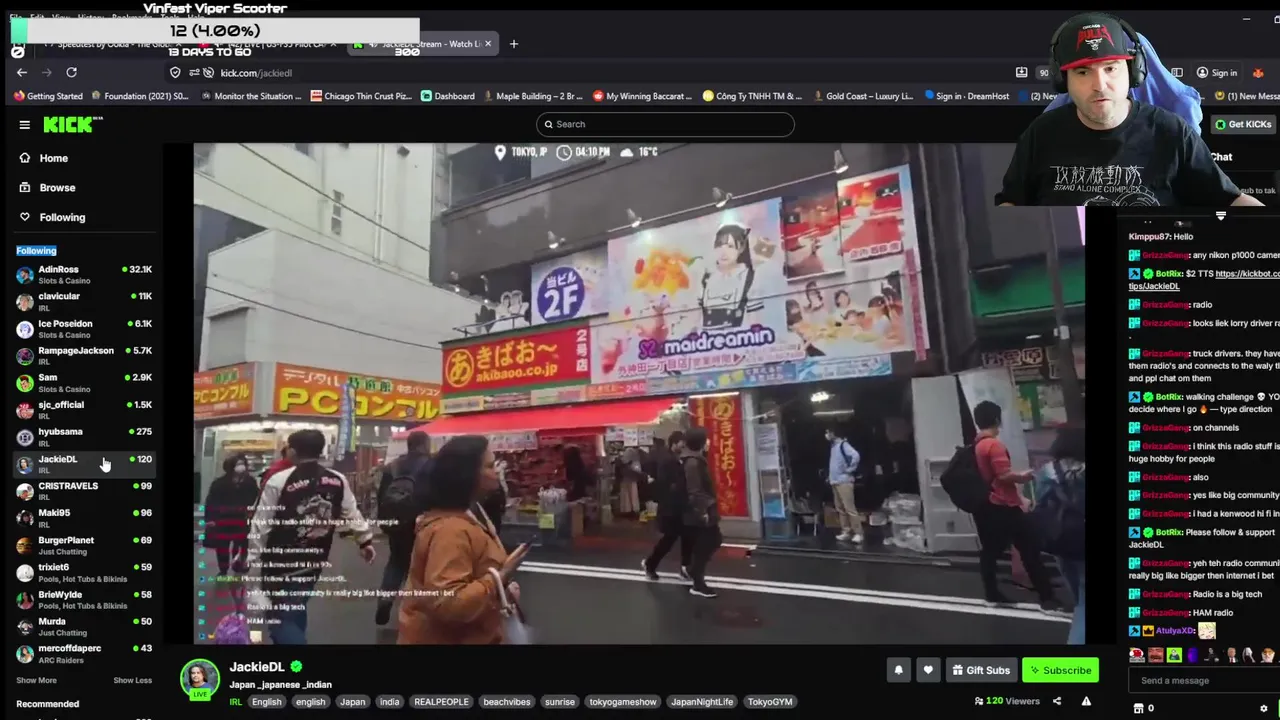Open mercoffdaperc channel in sidebar
This screenshot has height=720, width=1280.
click(83, 653)
